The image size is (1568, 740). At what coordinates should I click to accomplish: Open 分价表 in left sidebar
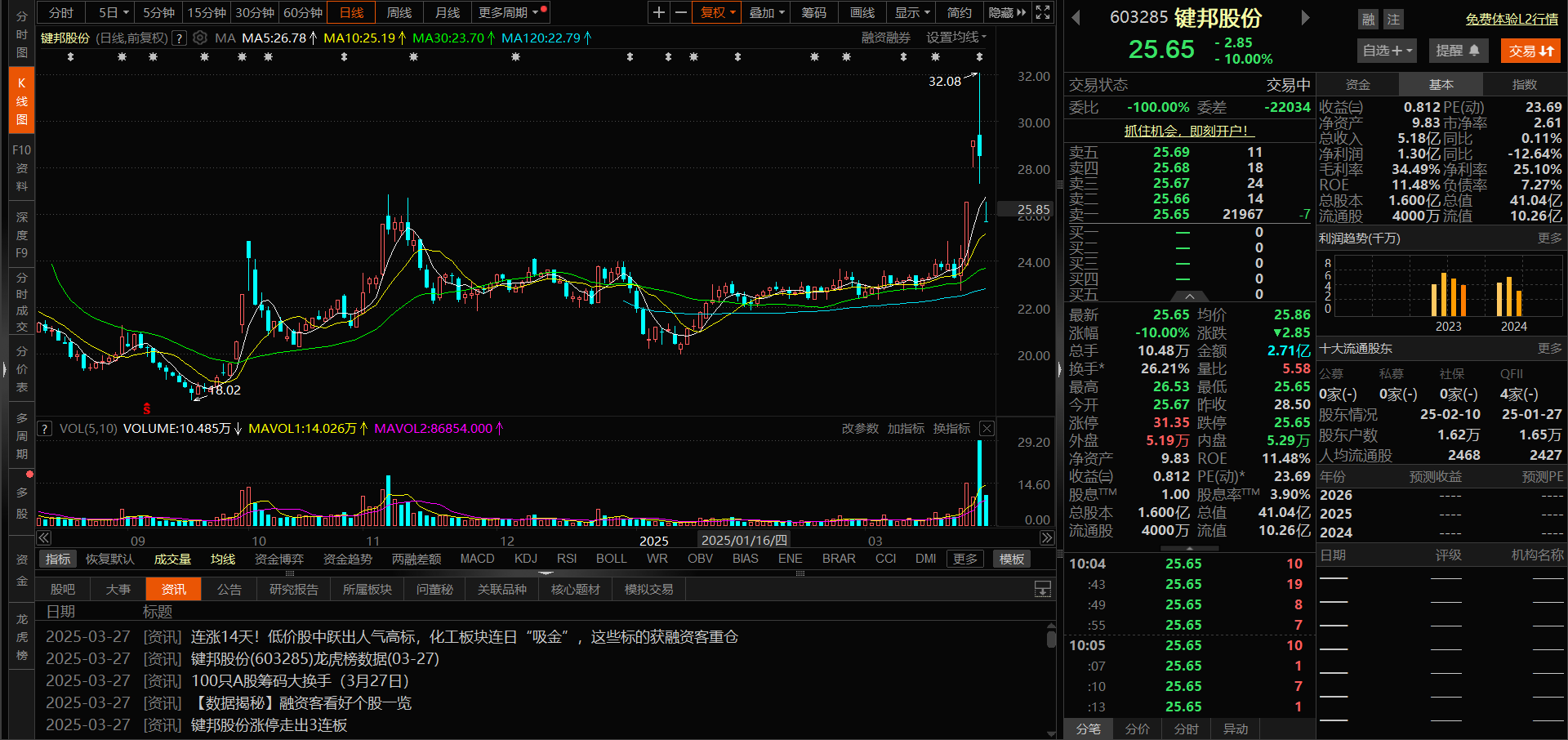22,369
